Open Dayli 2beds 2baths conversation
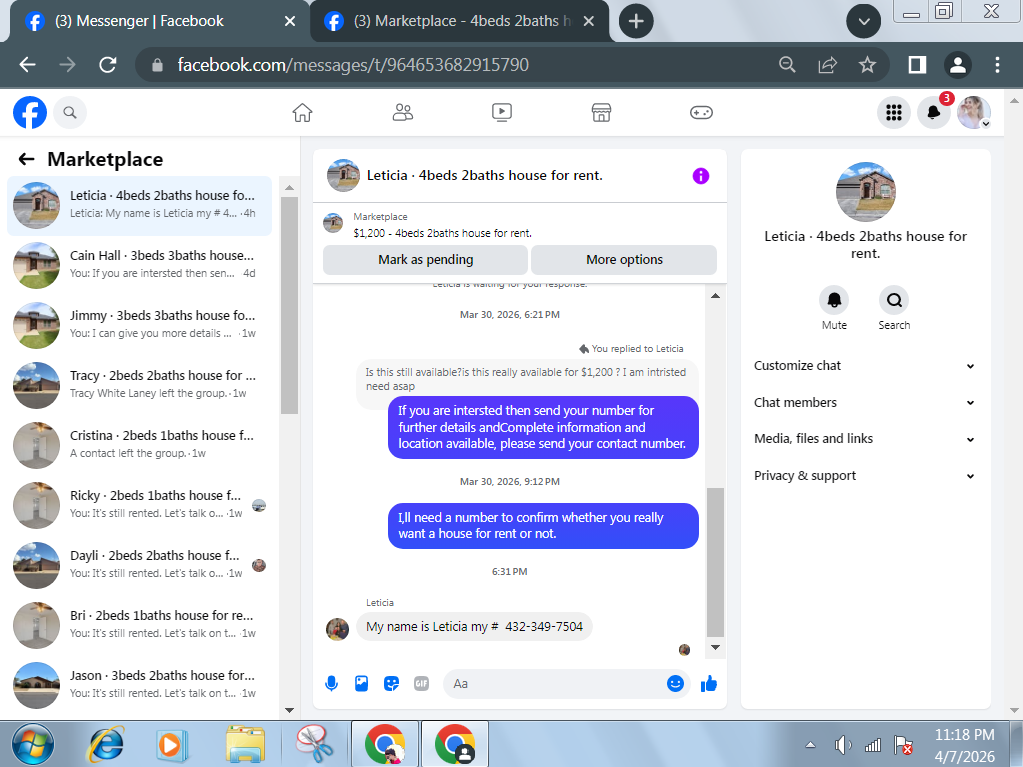Screen dimensions: 1023x767 140,565
